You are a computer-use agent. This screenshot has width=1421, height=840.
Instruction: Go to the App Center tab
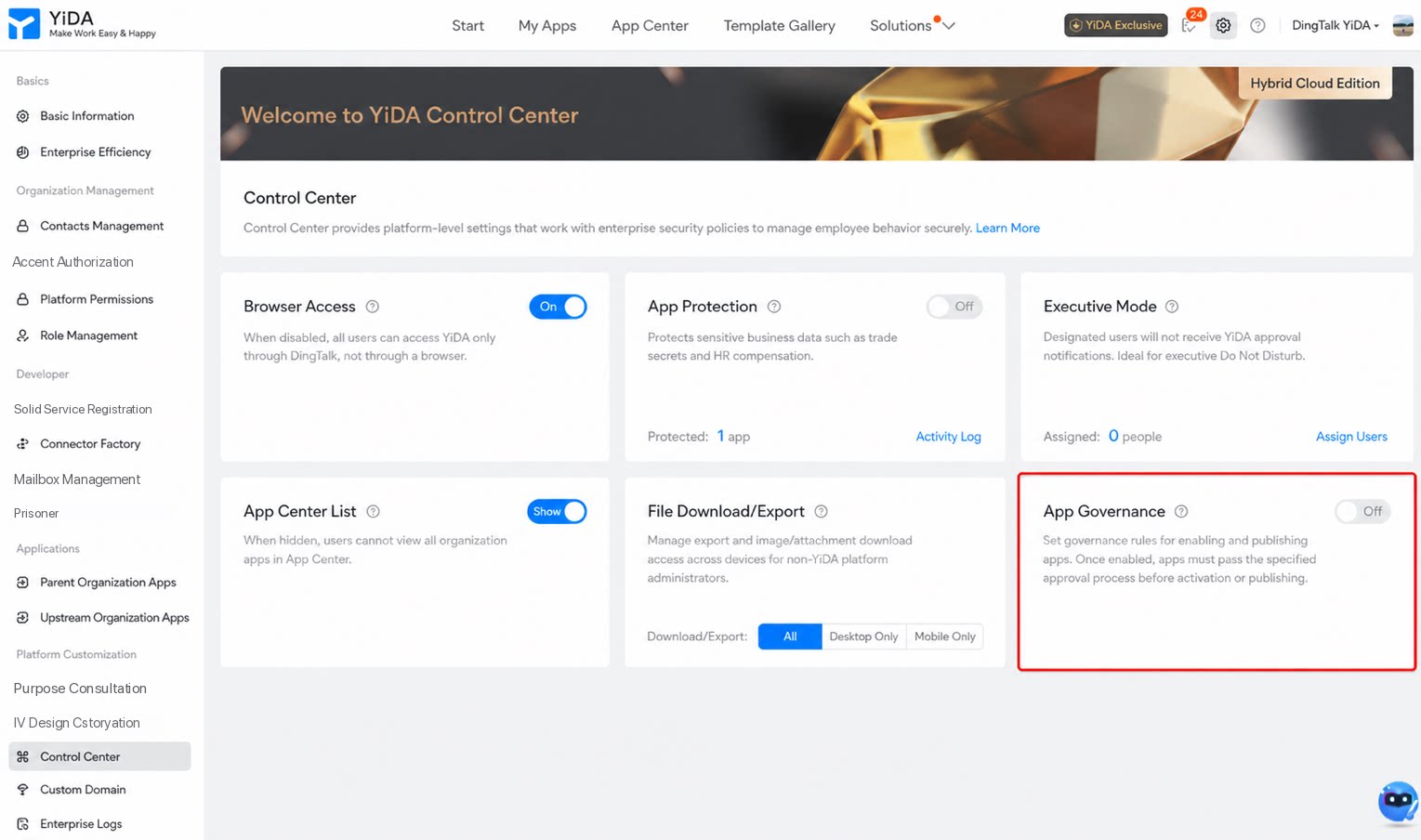(x=650, y=25)
